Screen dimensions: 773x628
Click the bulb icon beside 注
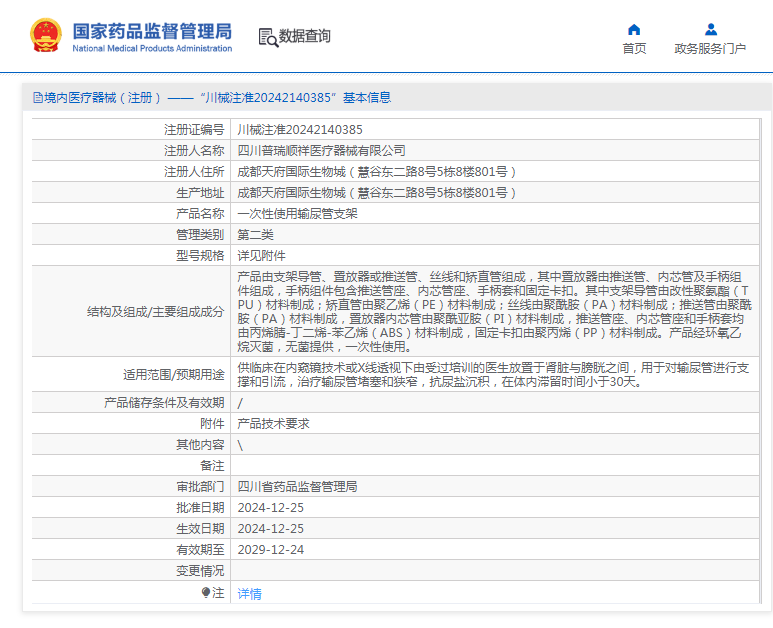206,593
